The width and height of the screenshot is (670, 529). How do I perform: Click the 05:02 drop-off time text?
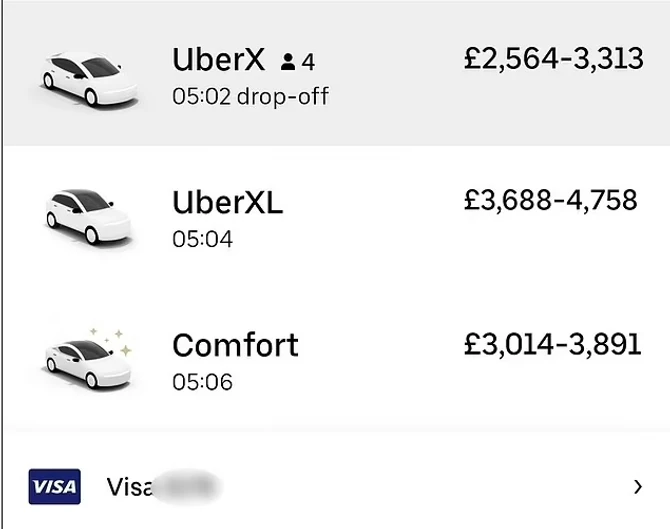250,97
